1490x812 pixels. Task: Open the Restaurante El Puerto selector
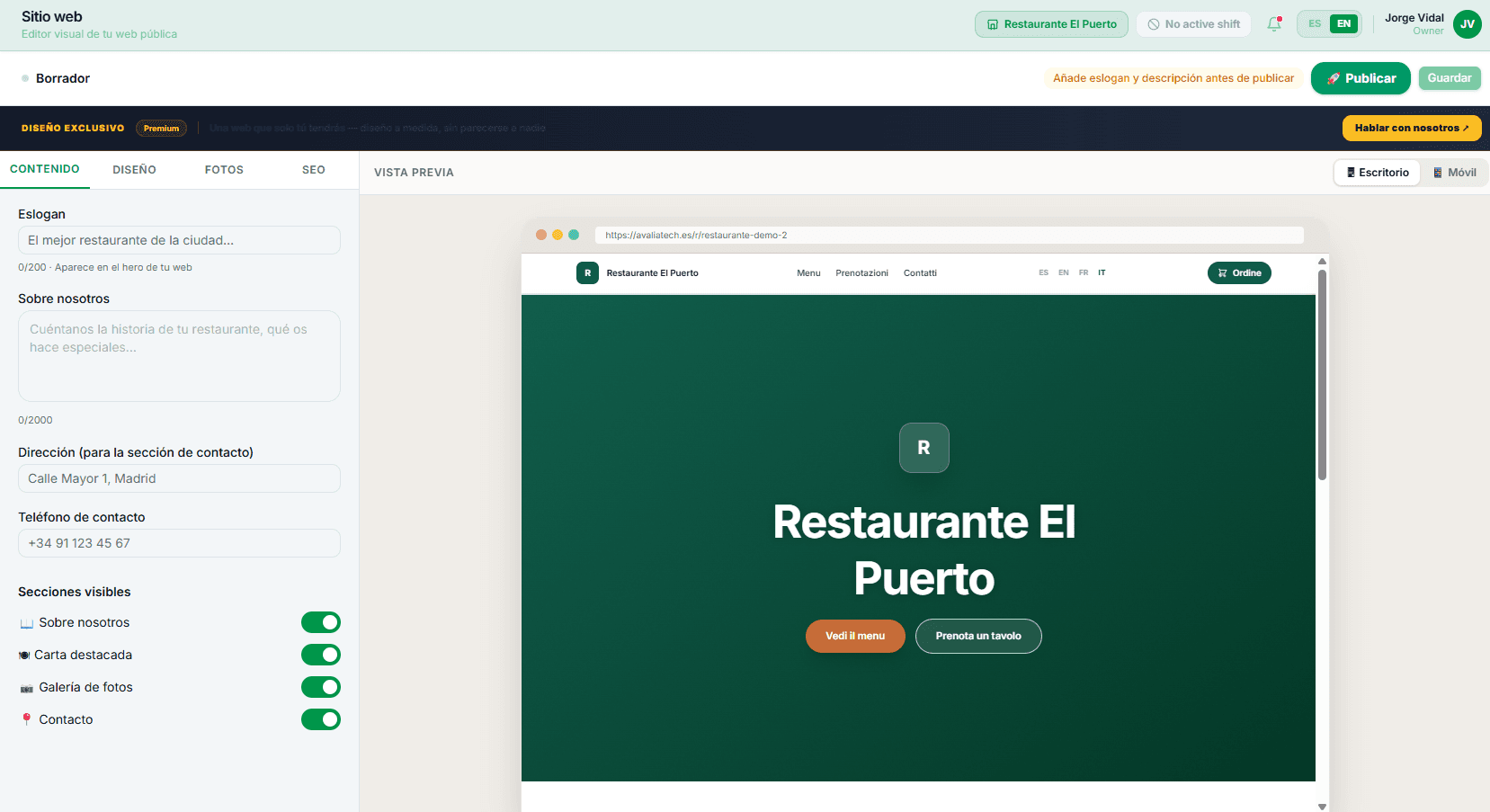(x=1051, y=24)
